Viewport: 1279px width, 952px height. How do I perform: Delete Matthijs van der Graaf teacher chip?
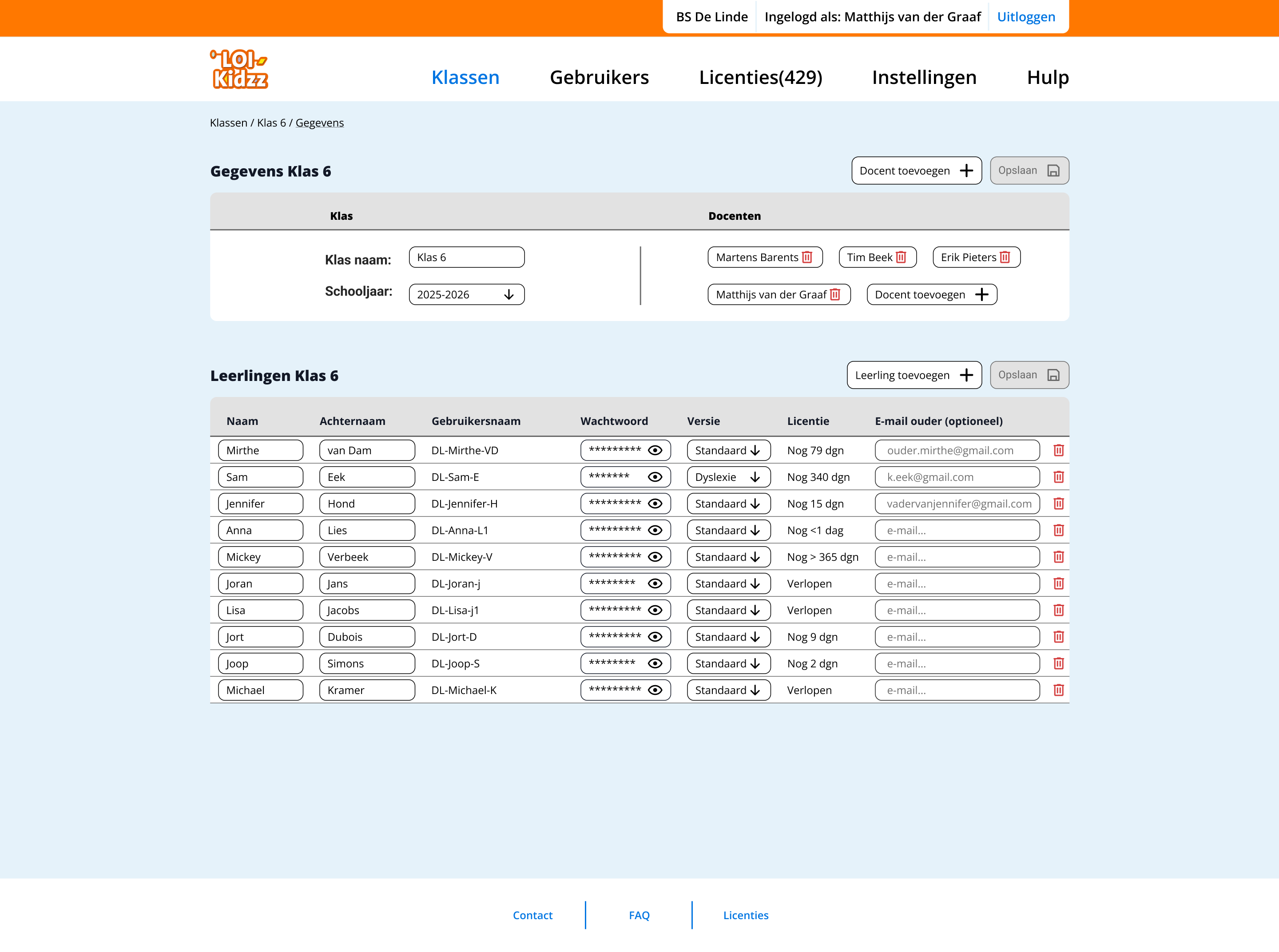(x=834, y=294)
